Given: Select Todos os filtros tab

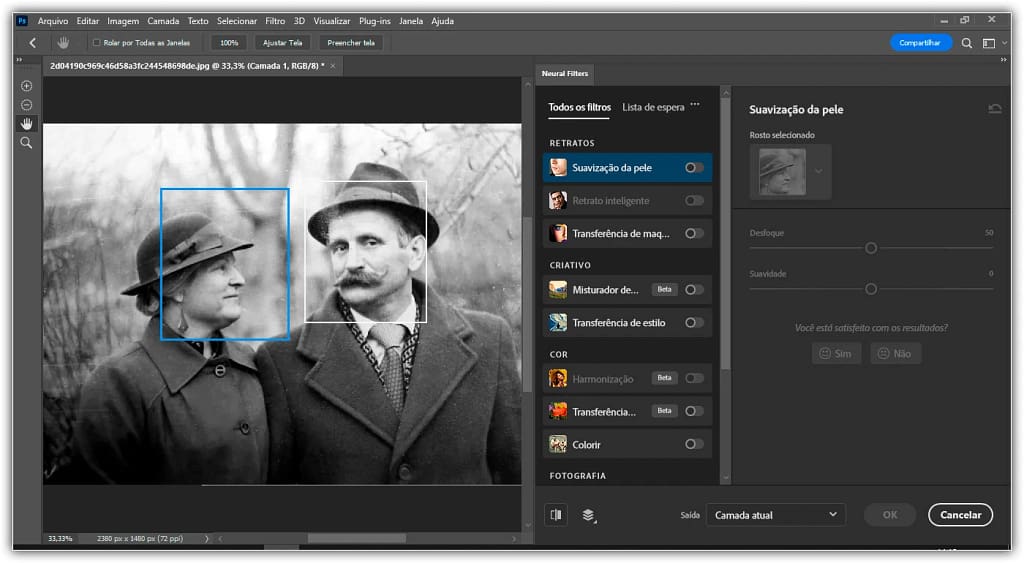Looking at the screenshot, I should tap(579, 107).
